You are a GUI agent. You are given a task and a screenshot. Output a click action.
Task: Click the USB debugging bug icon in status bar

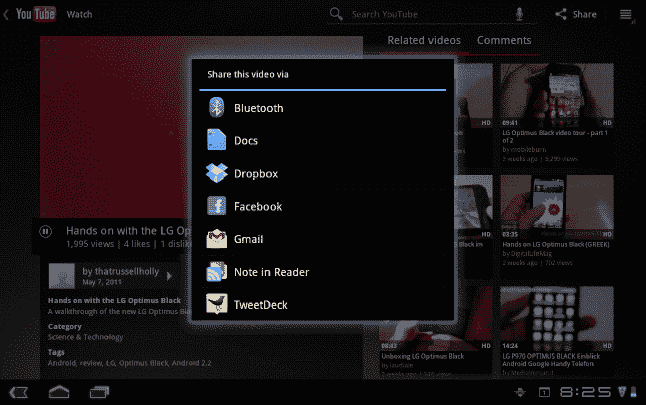tap(520, 392)
